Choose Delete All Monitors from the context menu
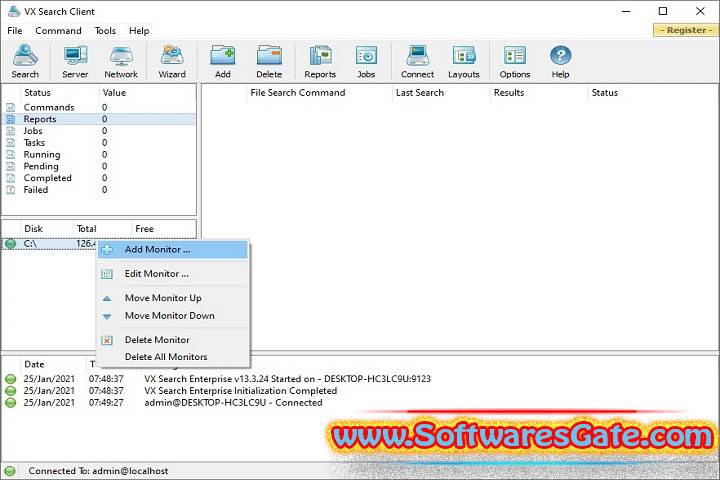Screen dimensions: 720x480 173,356
